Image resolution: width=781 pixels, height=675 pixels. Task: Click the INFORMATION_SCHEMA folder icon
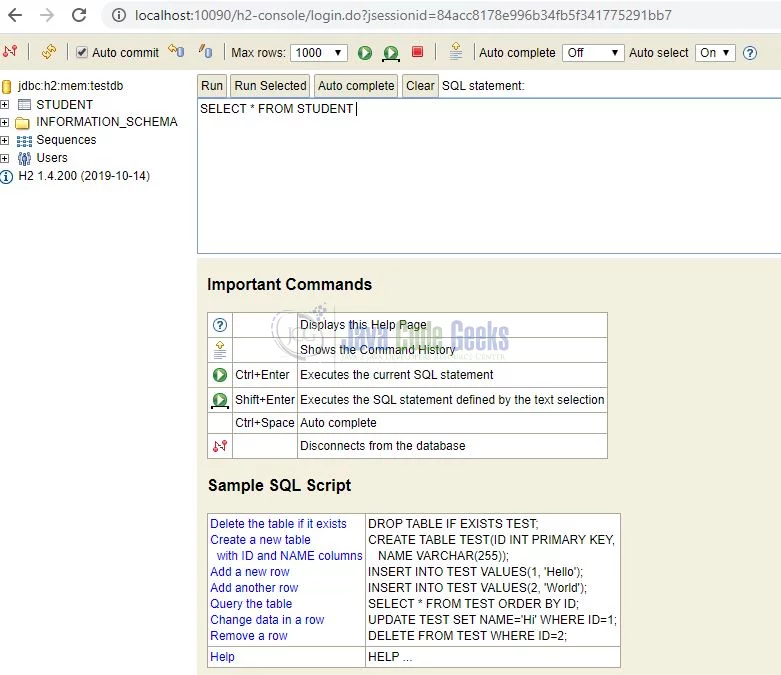[22, 123]
